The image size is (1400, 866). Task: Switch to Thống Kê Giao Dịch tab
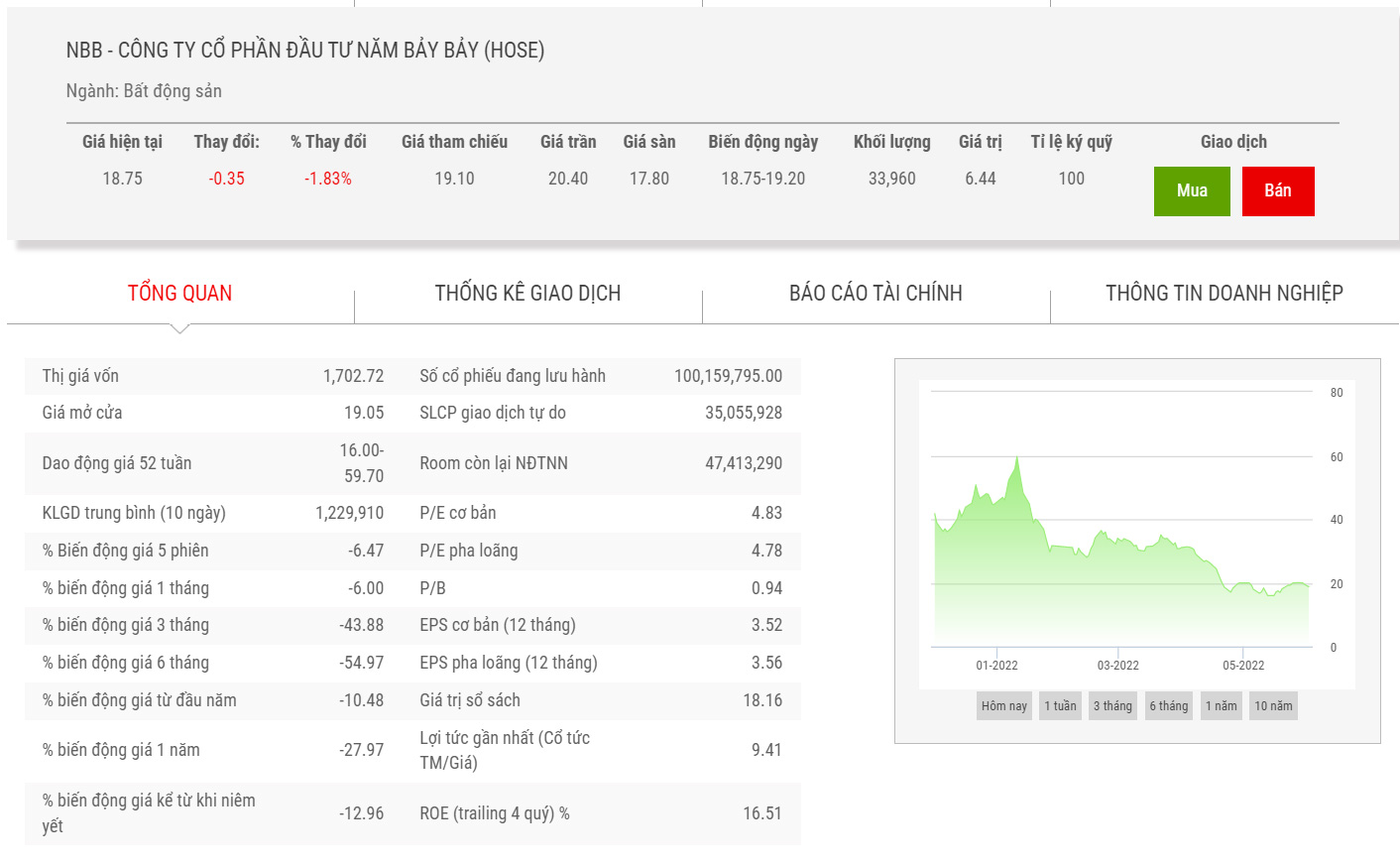[x=527, y=294]
